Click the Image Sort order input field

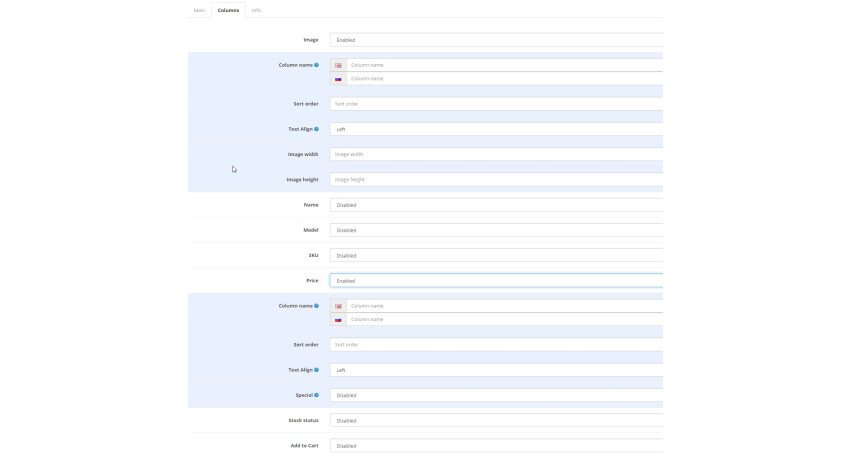496,104
